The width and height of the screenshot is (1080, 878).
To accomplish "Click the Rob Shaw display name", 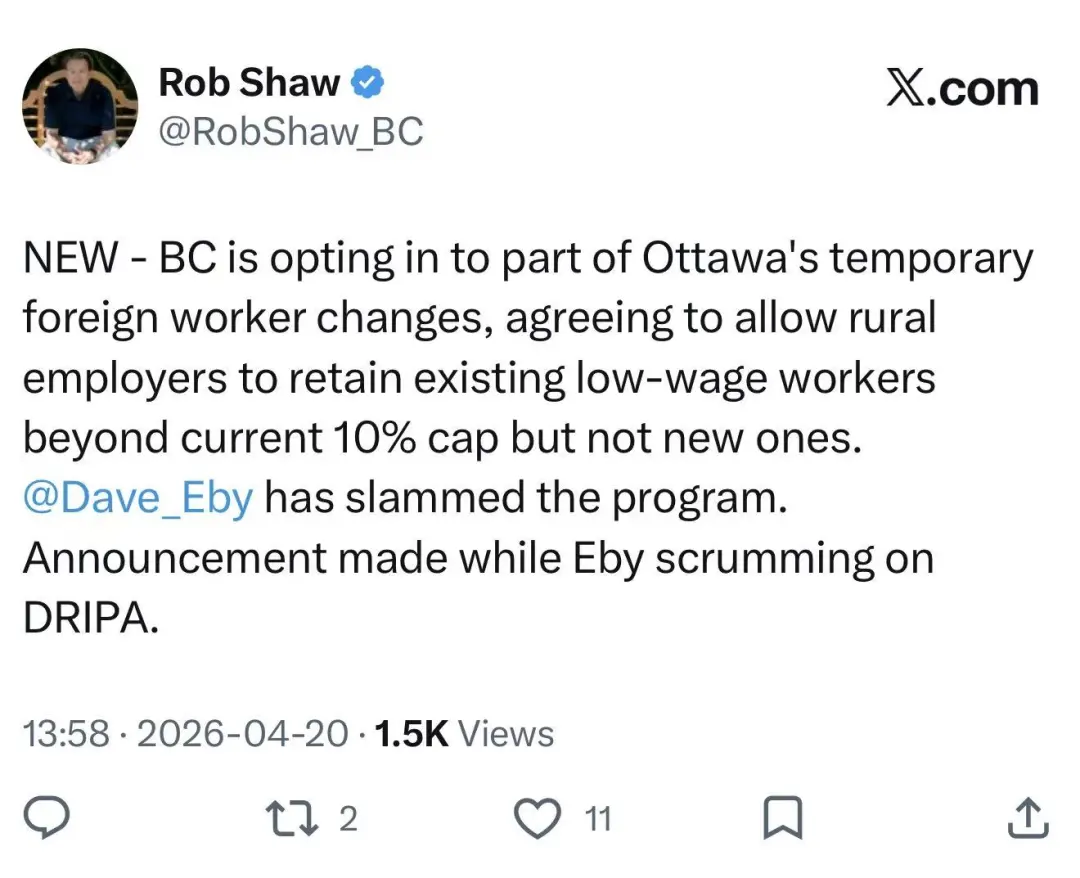I will pos(249,84).
